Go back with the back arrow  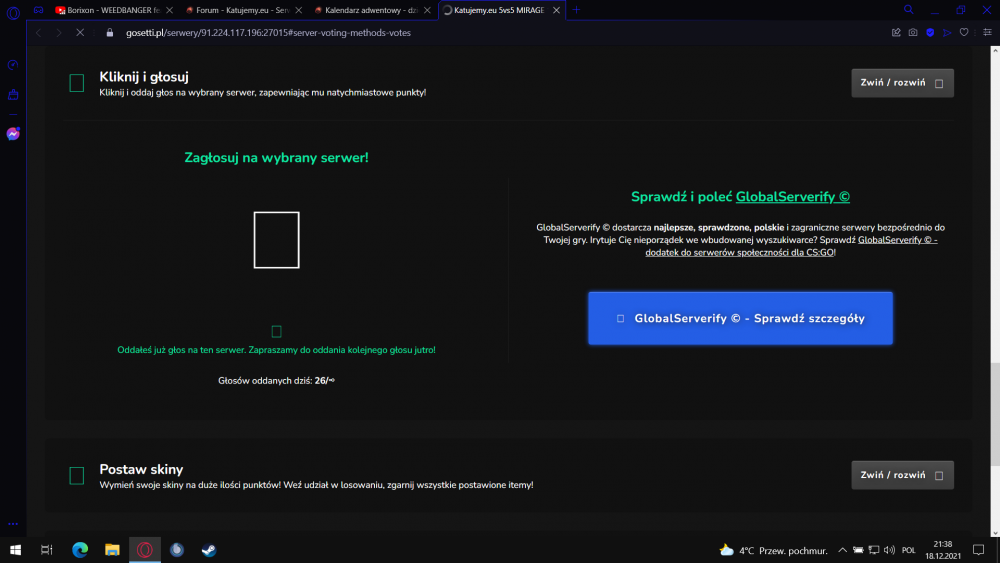pyautogui.click(x=38, y=33)
